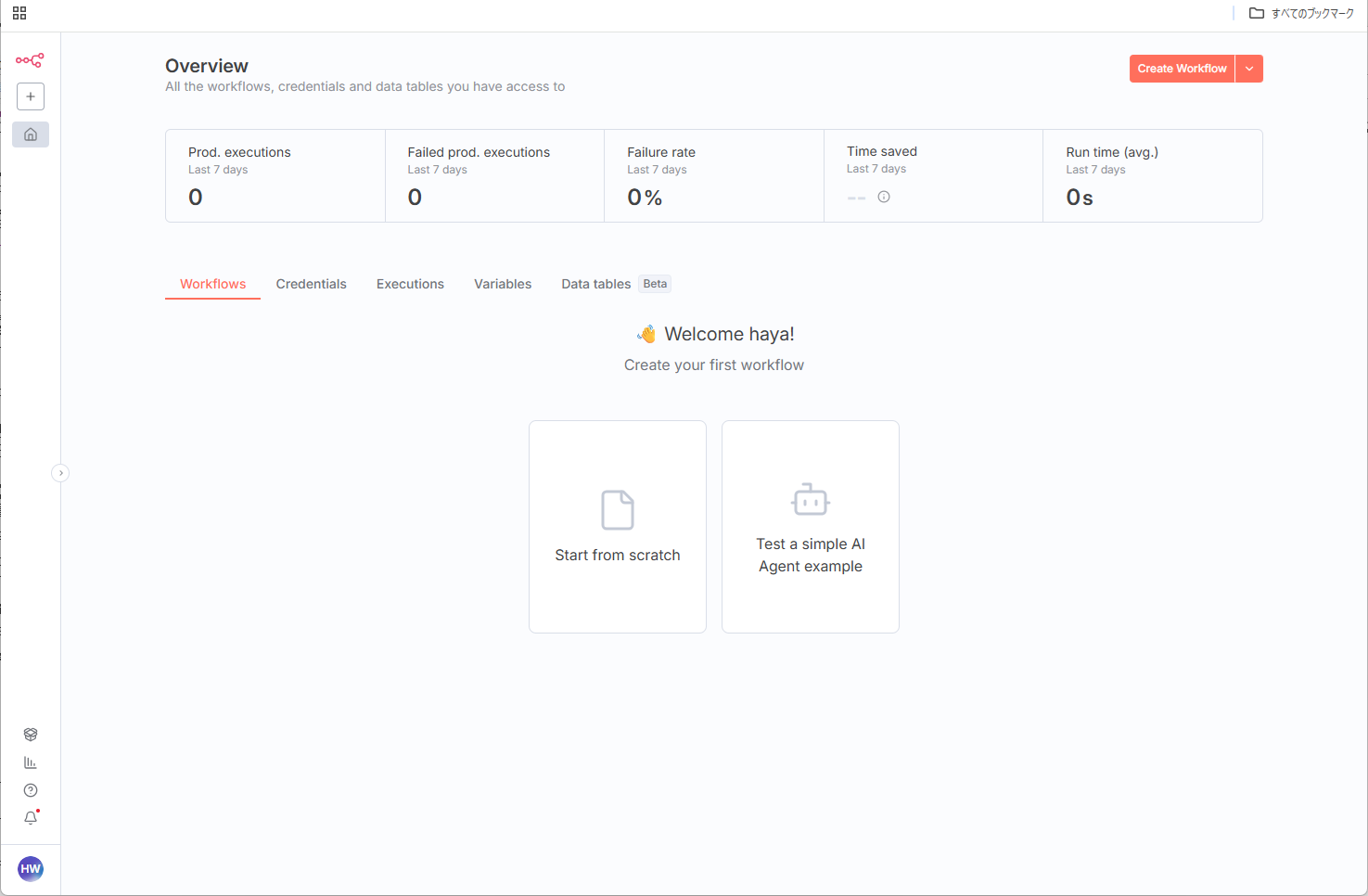Select the Test a simple AI Agent example card

811,527
